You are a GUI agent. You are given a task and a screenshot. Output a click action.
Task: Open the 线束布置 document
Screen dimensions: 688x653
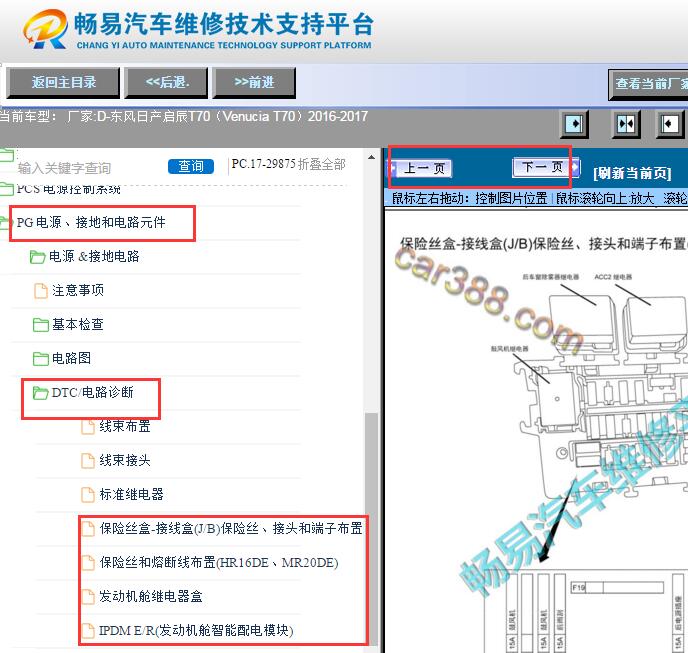[x=125, y=426]
